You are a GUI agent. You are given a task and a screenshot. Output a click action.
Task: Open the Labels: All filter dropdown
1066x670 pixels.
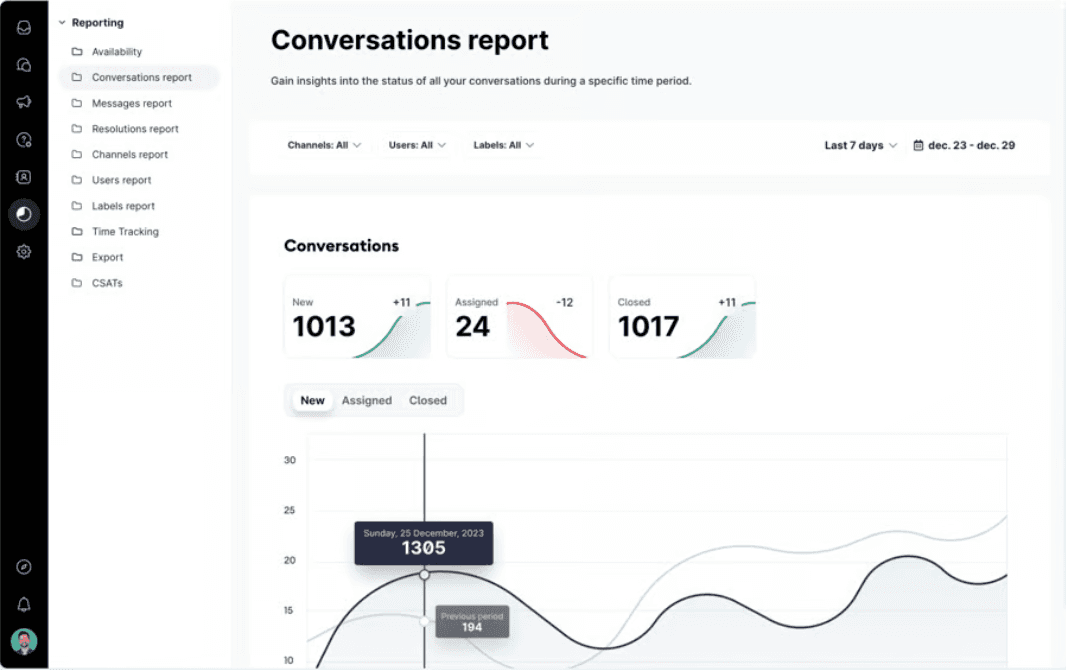tap(504, 145)
